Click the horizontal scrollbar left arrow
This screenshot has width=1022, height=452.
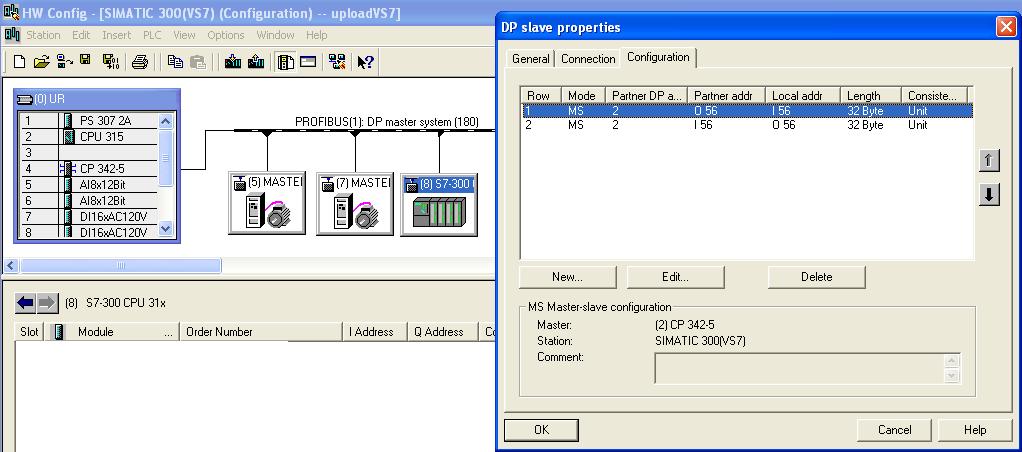tap(10, 265)
